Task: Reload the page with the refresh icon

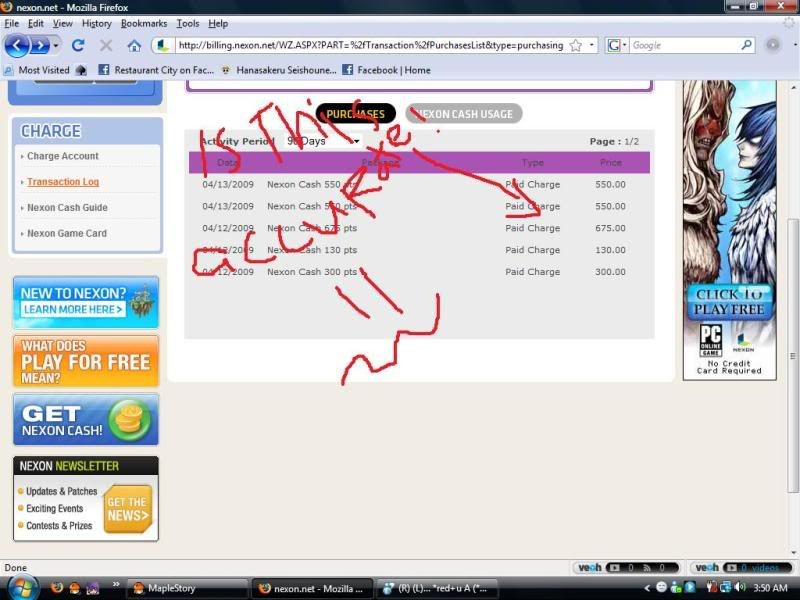Action: click(x=79, y=45)
